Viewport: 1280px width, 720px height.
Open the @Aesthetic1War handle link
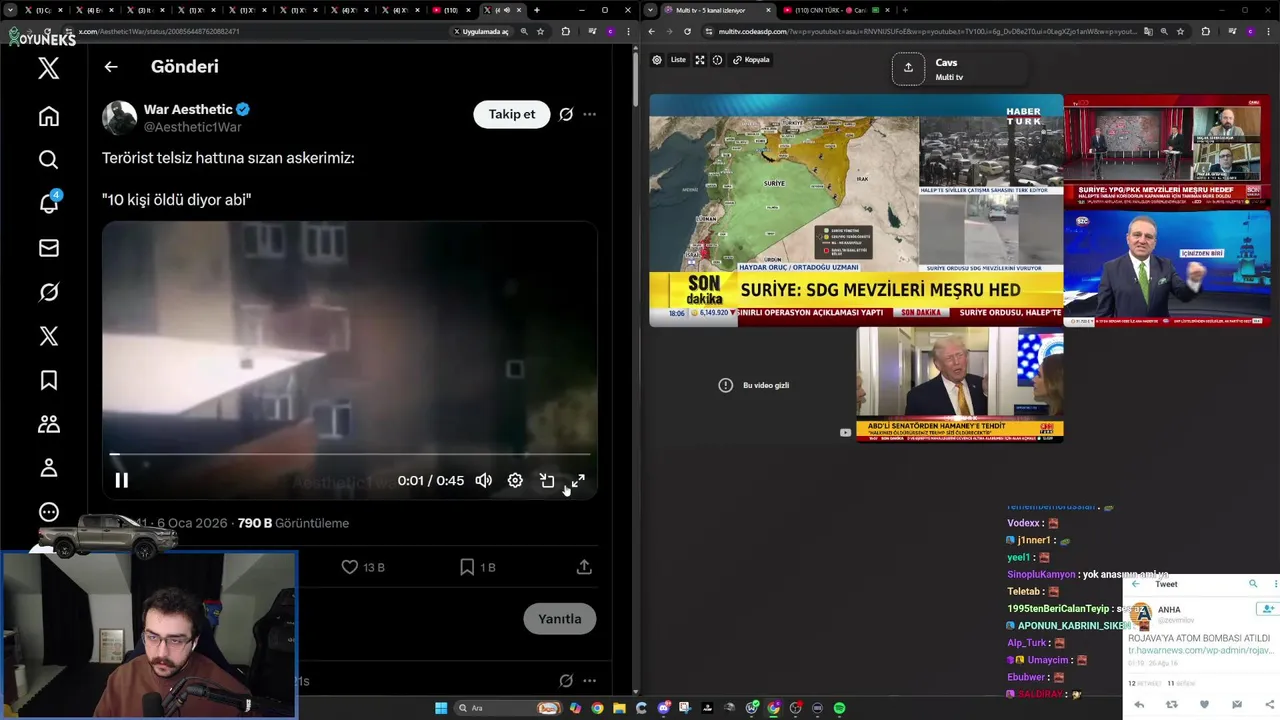coord(193,127)
